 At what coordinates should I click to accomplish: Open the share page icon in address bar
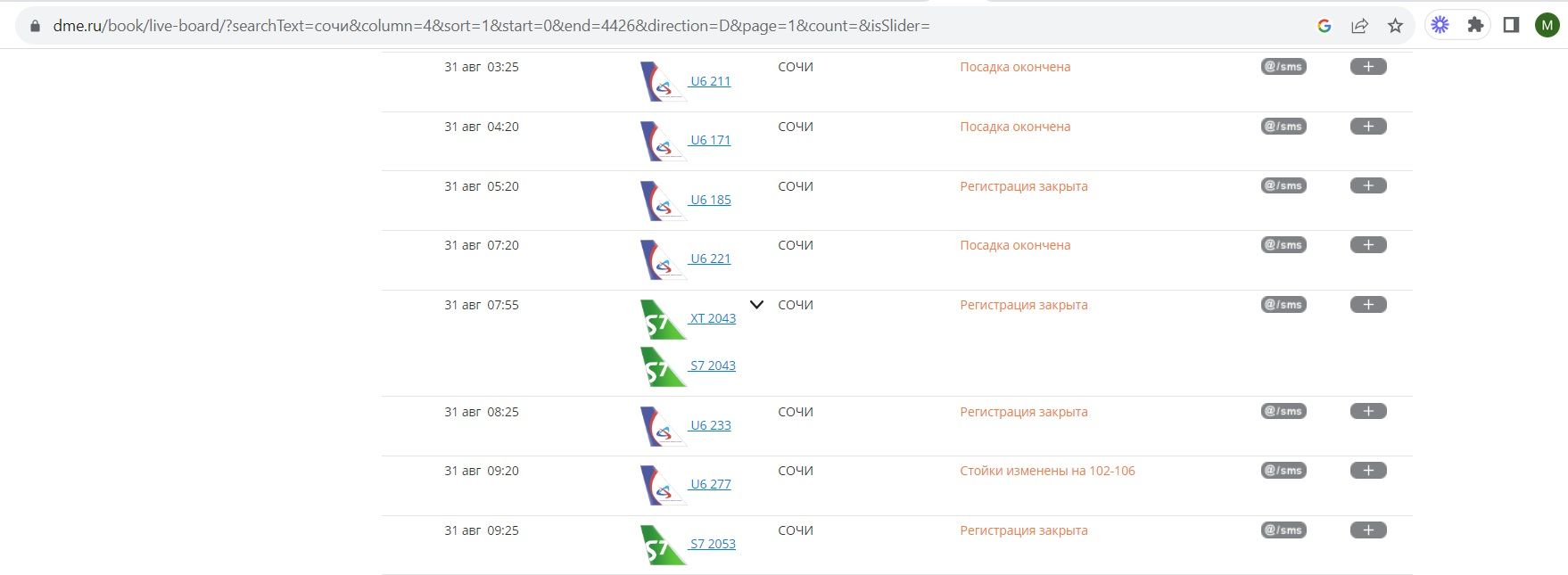pos(1359,26)
